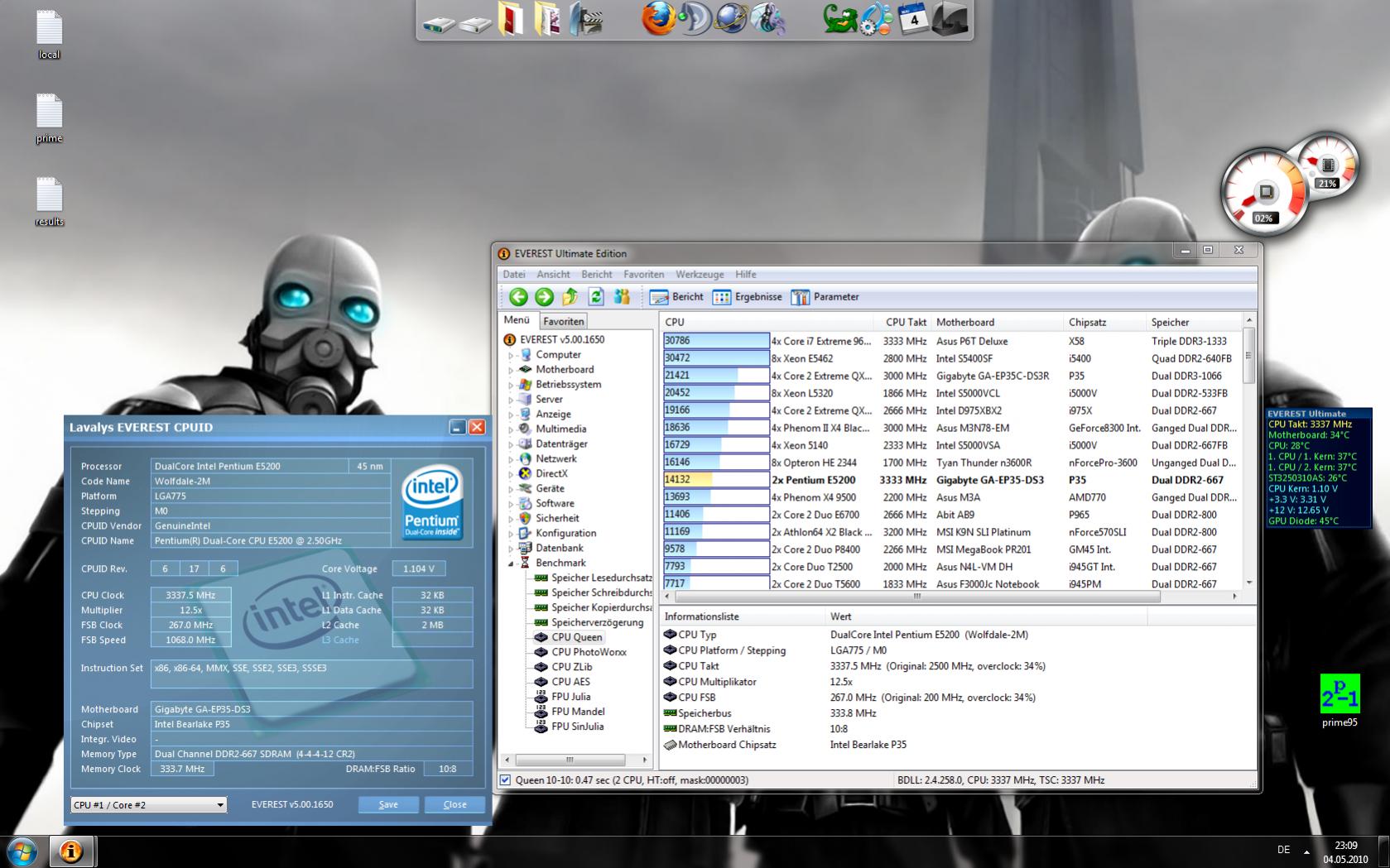1390x868 pixels.
Task: Click the CPU usage gauge gadget
Action: [x=1264, y=192]
